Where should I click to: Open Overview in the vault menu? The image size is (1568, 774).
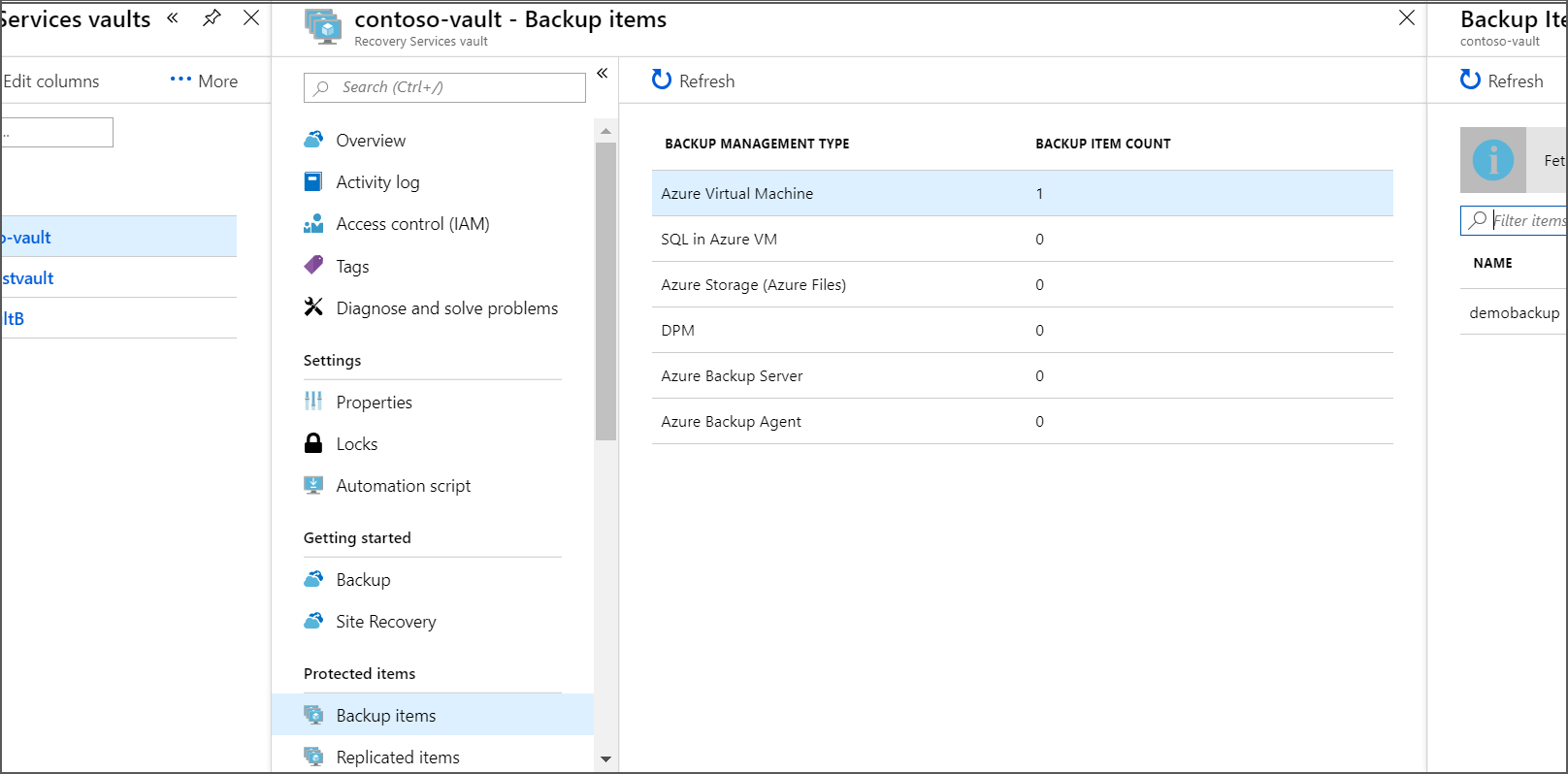[x=371, y=141]
